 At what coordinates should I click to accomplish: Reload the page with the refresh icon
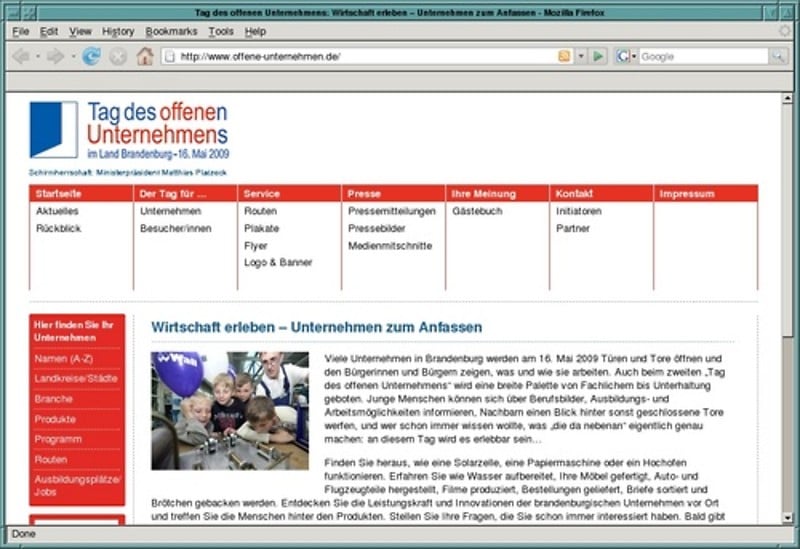coord(91,56)
